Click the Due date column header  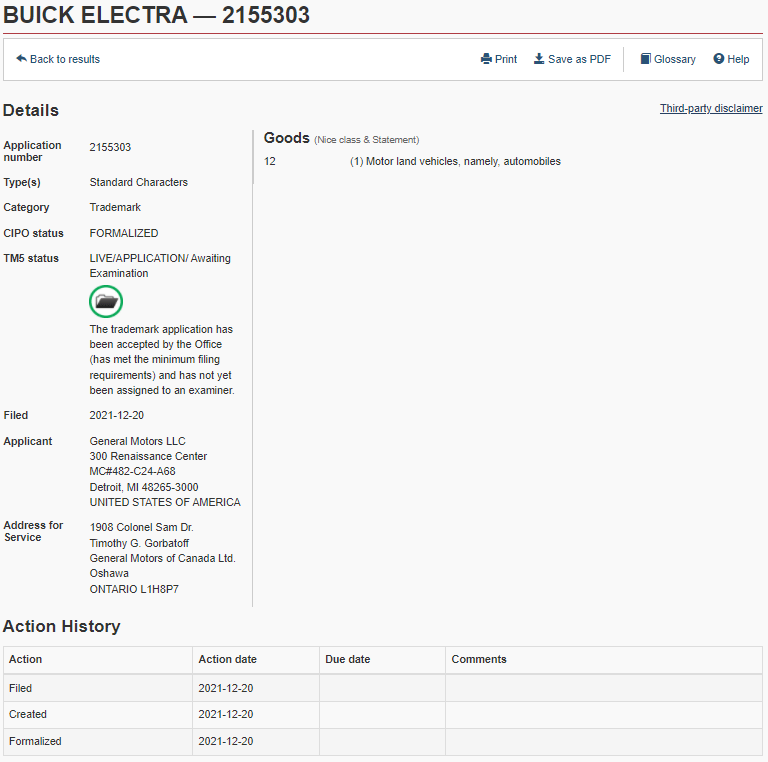click(382, 660)
